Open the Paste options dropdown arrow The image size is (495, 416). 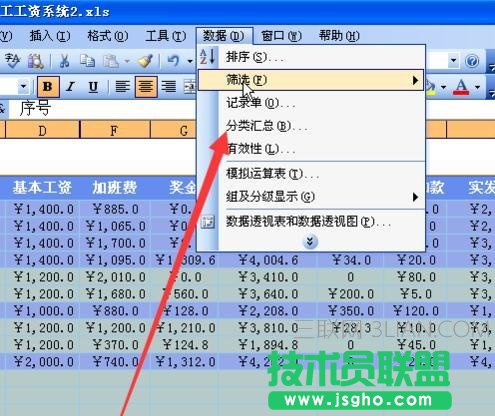point(127,61)
